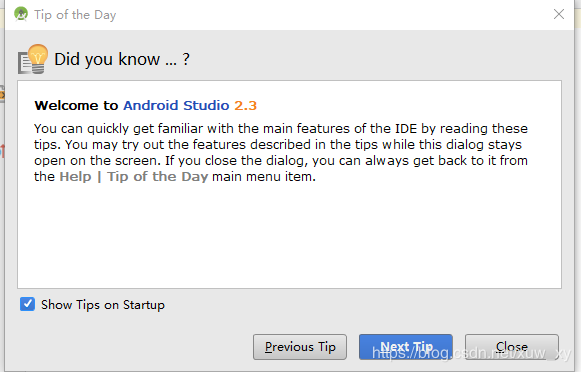Screen dimensions: 581x372
Task: Click the 'Tip of the Day' window title
Action: point(75,15)
